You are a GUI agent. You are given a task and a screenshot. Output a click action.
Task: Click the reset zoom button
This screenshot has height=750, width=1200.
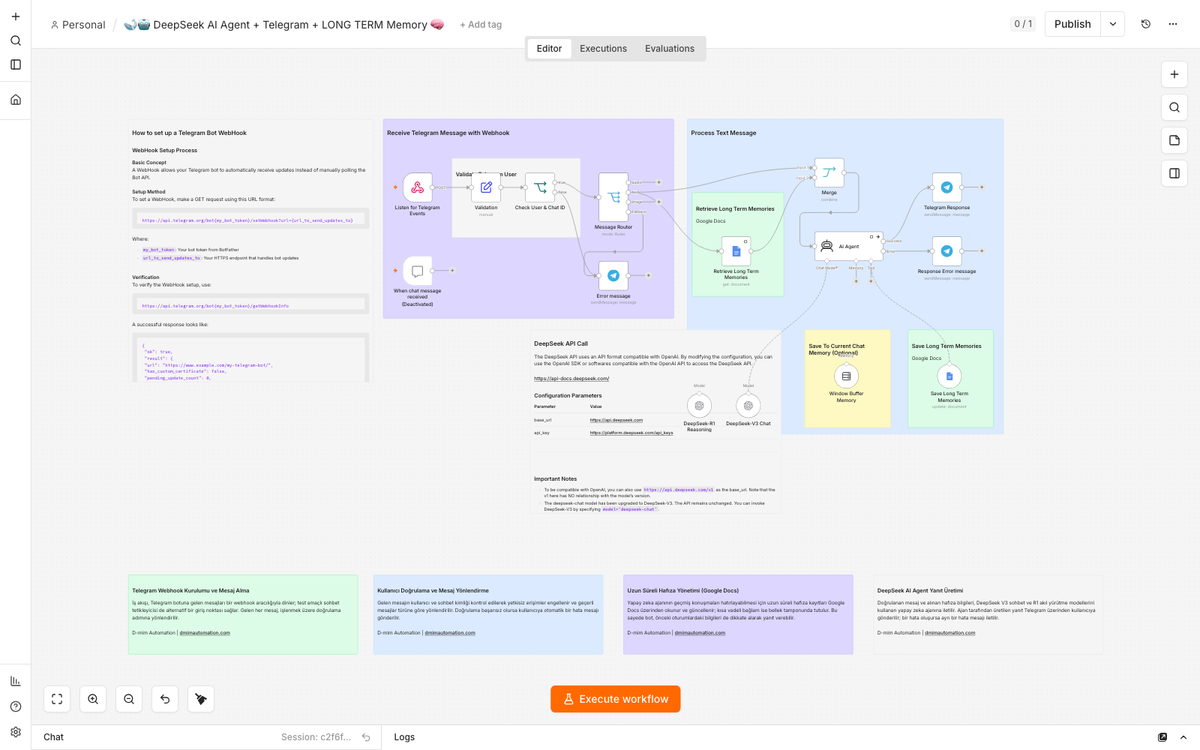165,699
